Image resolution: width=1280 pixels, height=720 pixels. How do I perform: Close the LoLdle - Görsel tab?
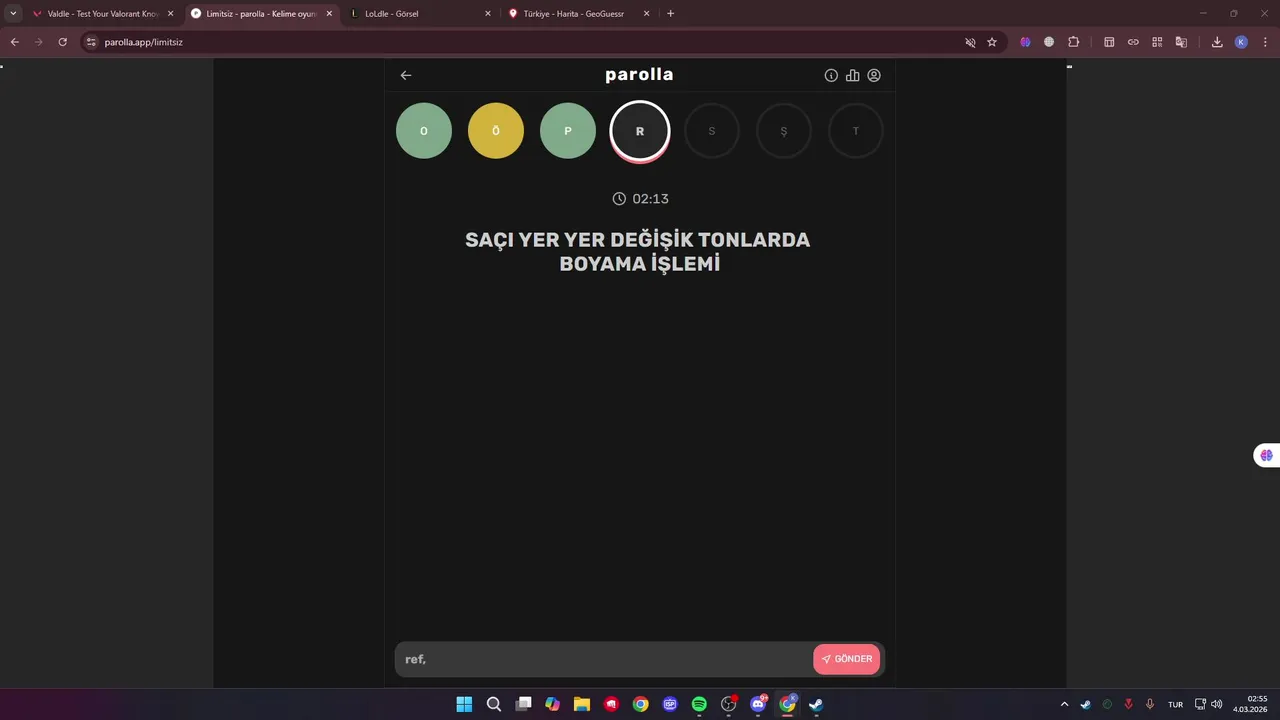488,14
